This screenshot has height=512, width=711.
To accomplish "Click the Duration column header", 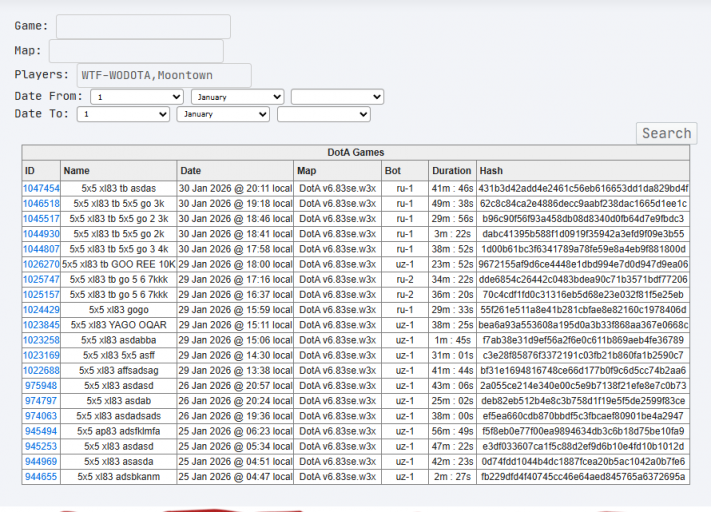I will pos(452,171).
